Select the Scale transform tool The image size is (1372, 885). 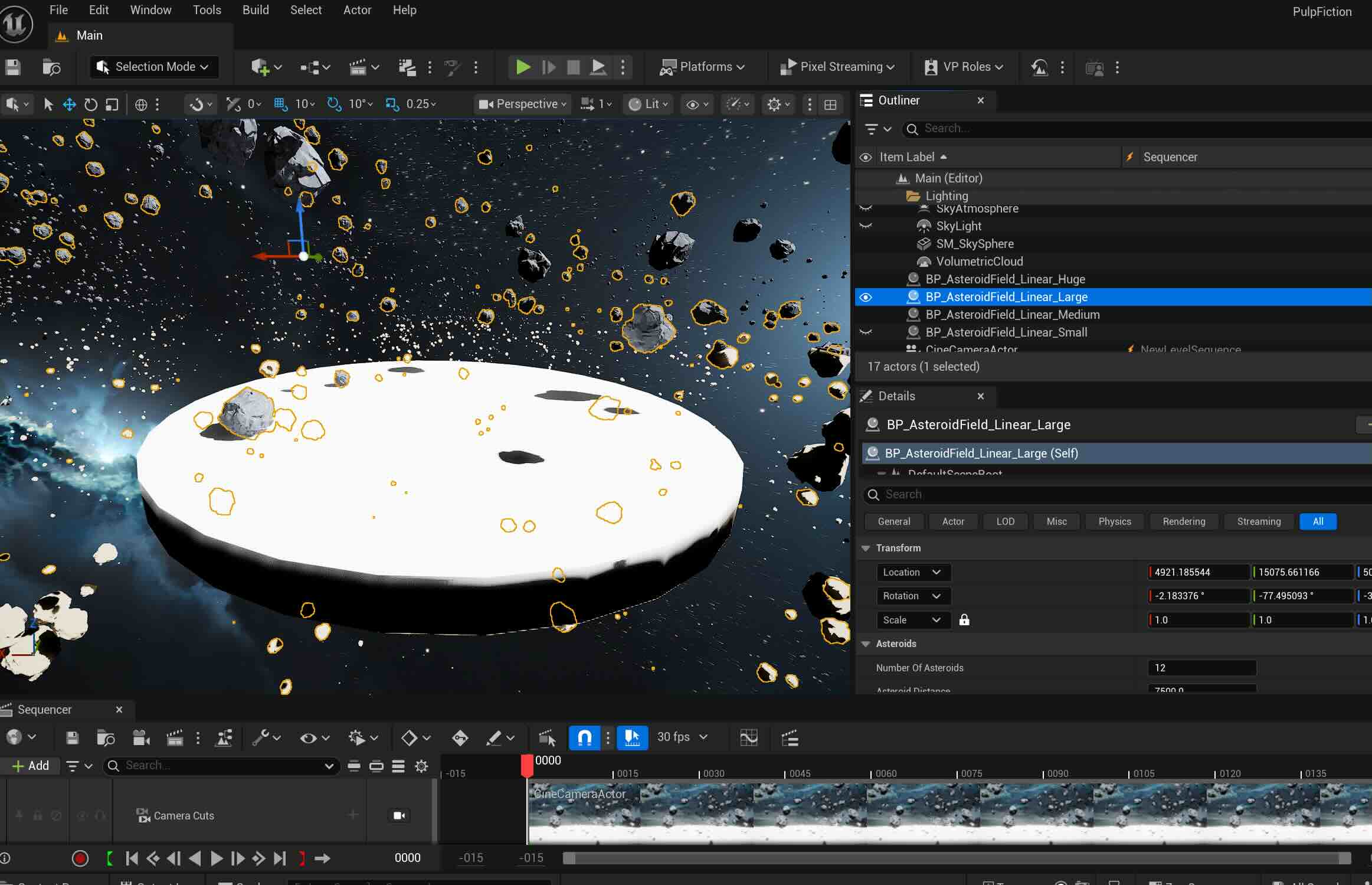pos(112,104)
